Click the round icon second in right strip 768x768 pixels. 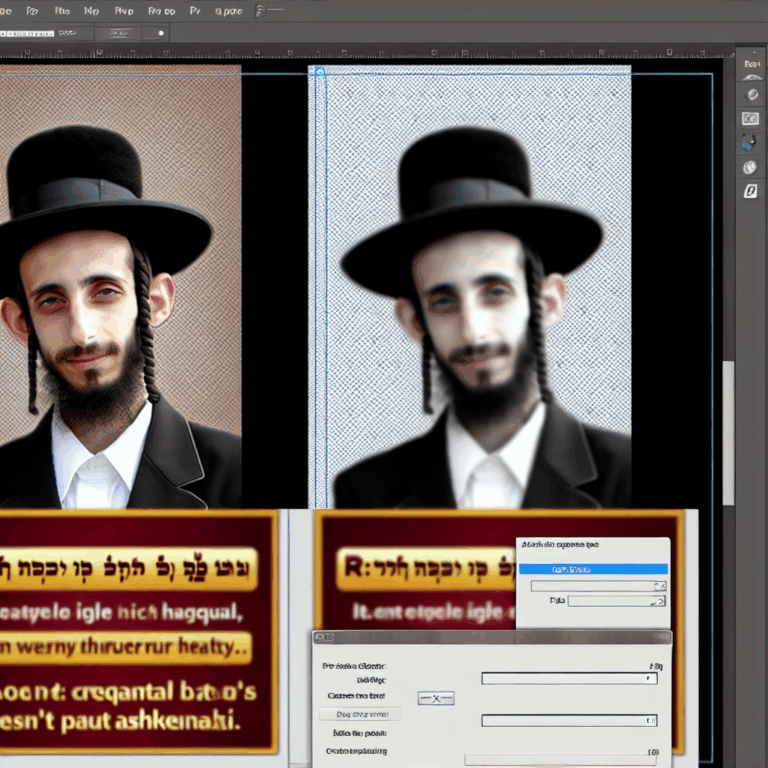750,95
